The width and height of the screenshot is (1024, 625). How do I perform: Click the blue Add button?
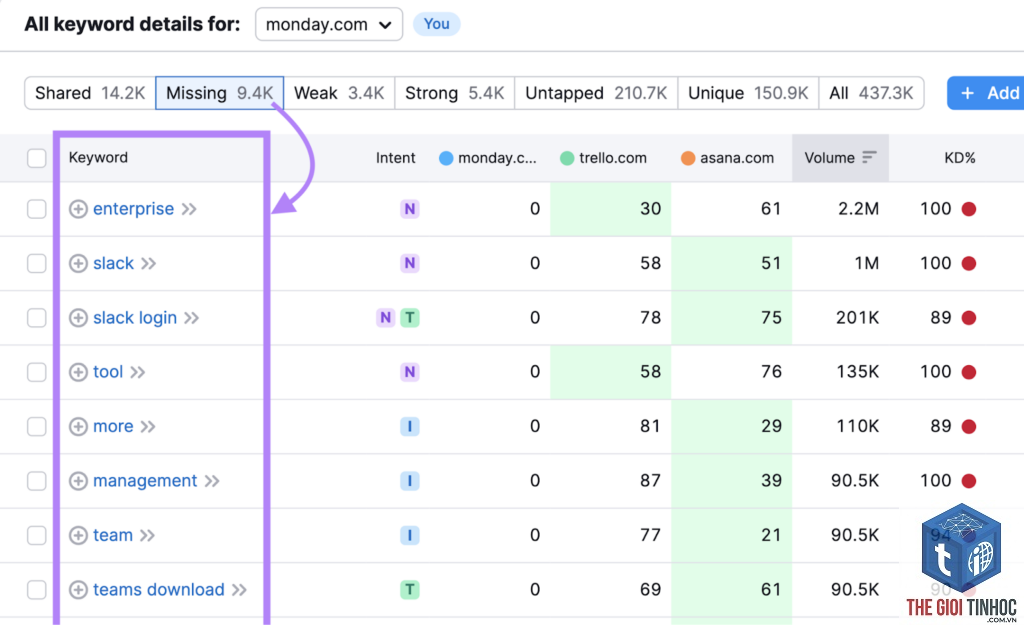(x=986, y=93)
